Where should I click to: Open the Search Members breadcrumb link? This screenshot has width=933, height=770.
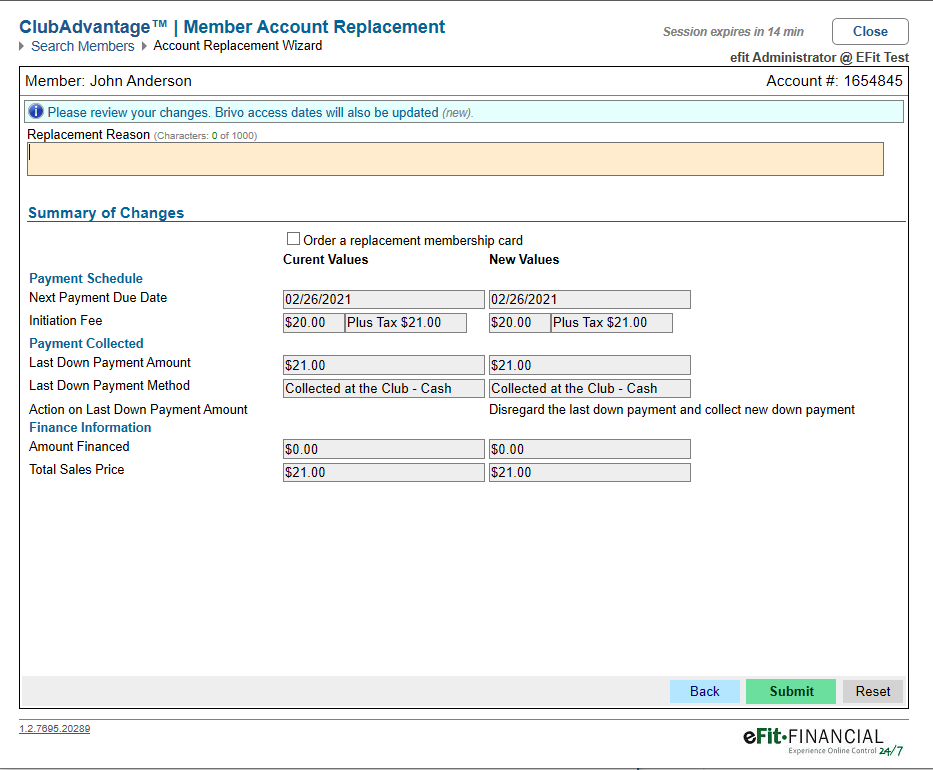tap(83, 46)
